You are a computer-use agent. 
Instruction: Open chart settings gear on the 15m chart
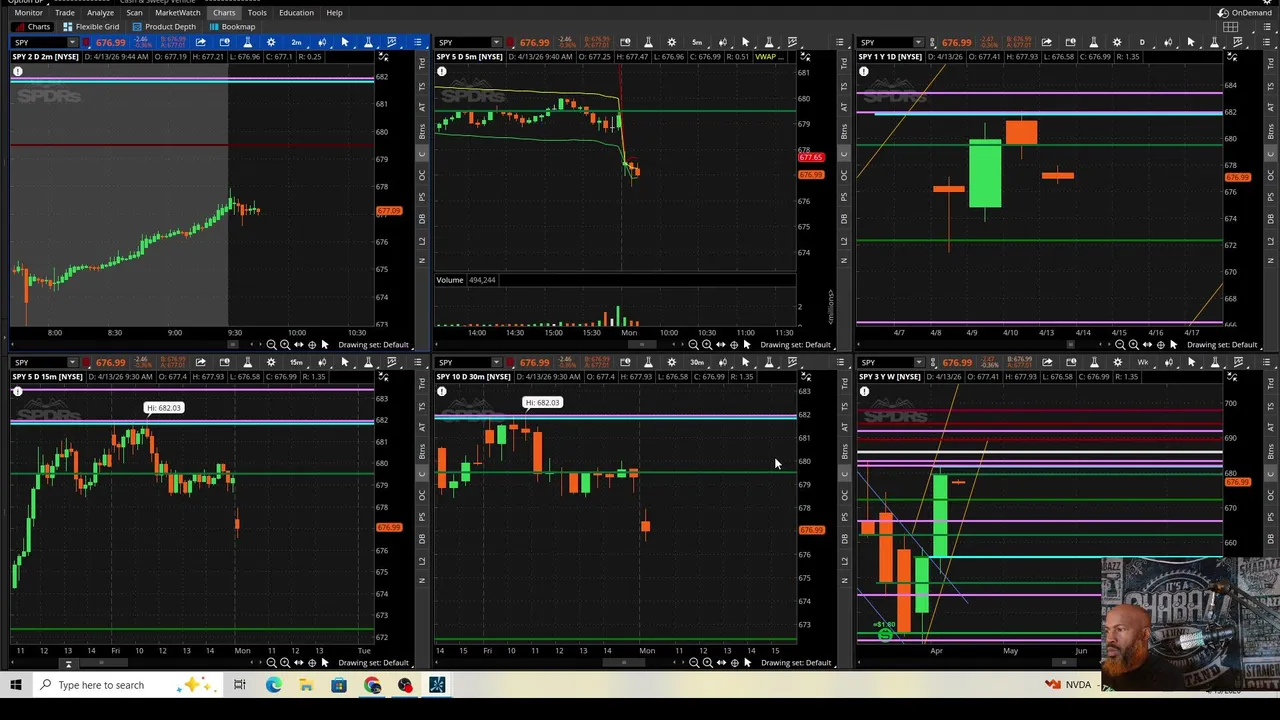271,361
